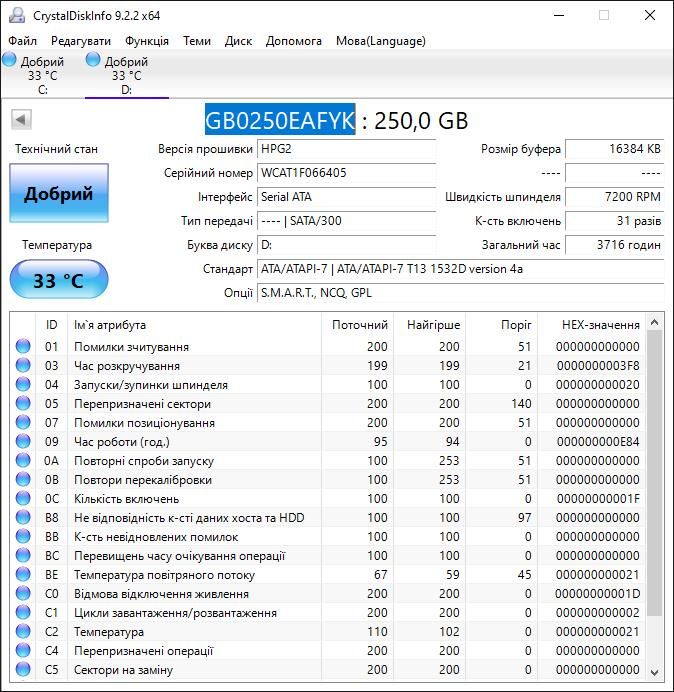674x692 pixels.
Task: Click the previous disk arrow button
Action: (x=21, y=120)
